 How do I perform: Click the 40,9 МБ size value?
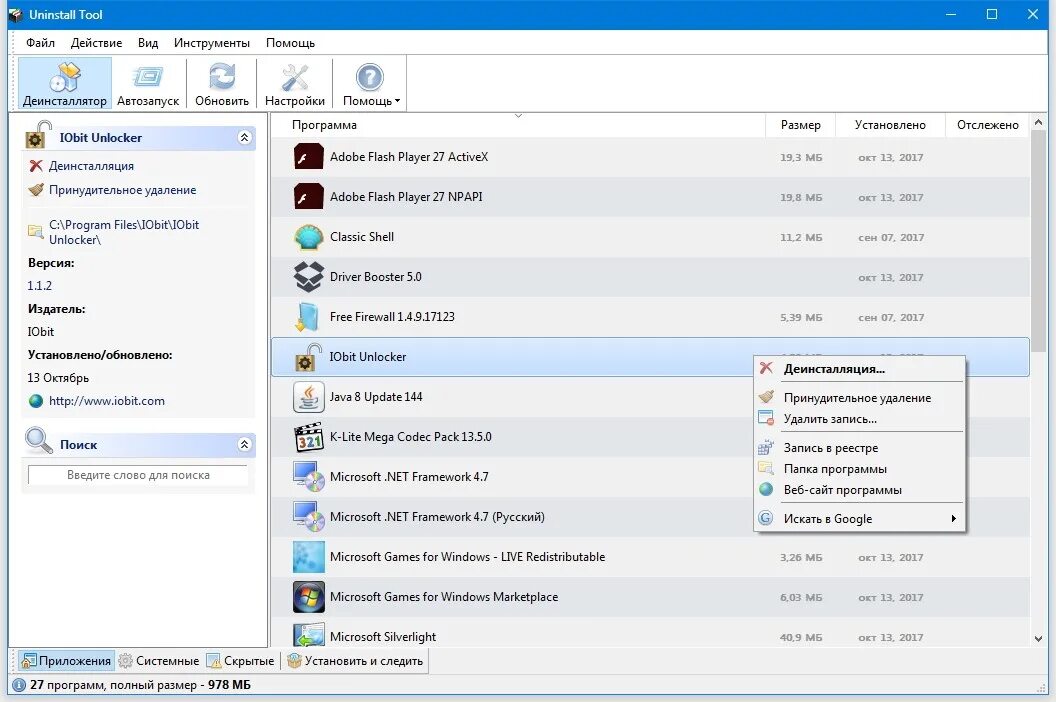[801, 637]
